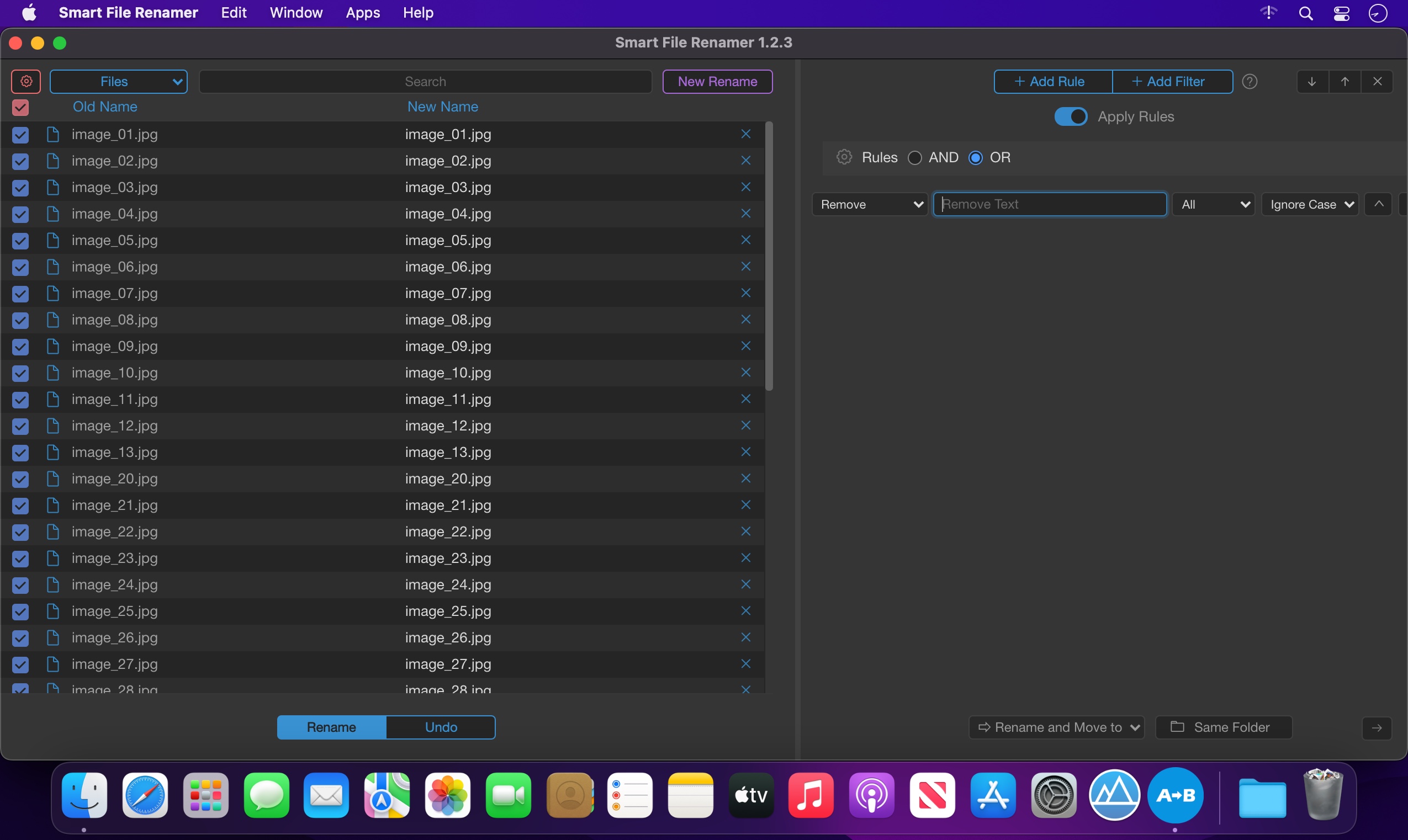
Task: Open the Remove rule type dropdown
Action: (x=870, y=204)
